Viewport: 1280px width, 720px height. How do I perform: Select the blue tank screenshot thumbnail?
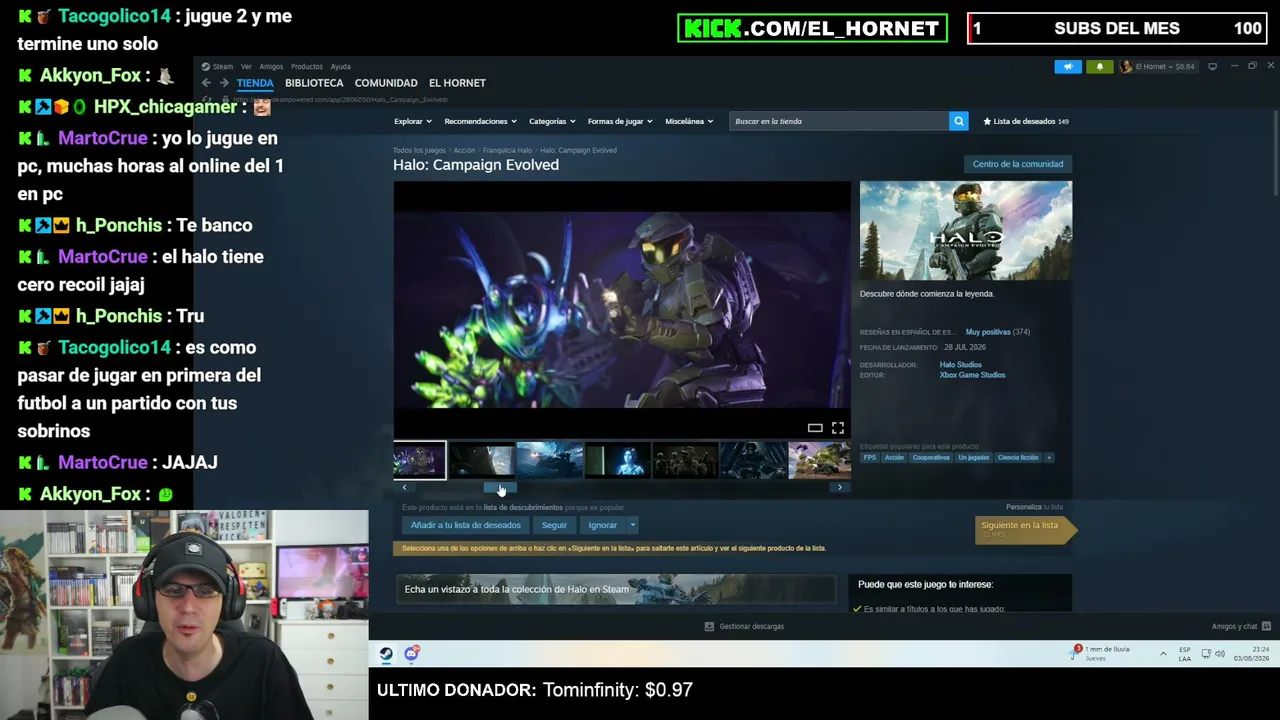click(x=549, y=461)
